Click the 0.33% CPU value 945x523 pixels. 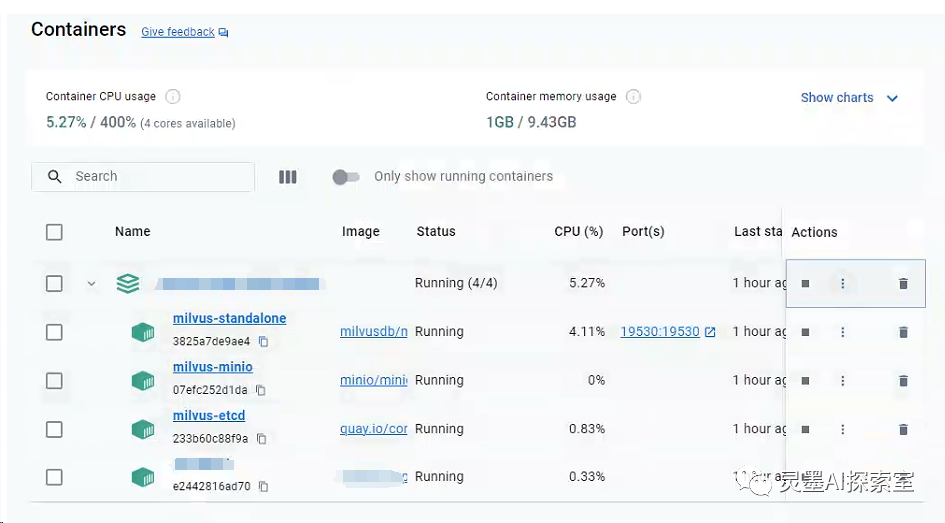coord(587,477)
